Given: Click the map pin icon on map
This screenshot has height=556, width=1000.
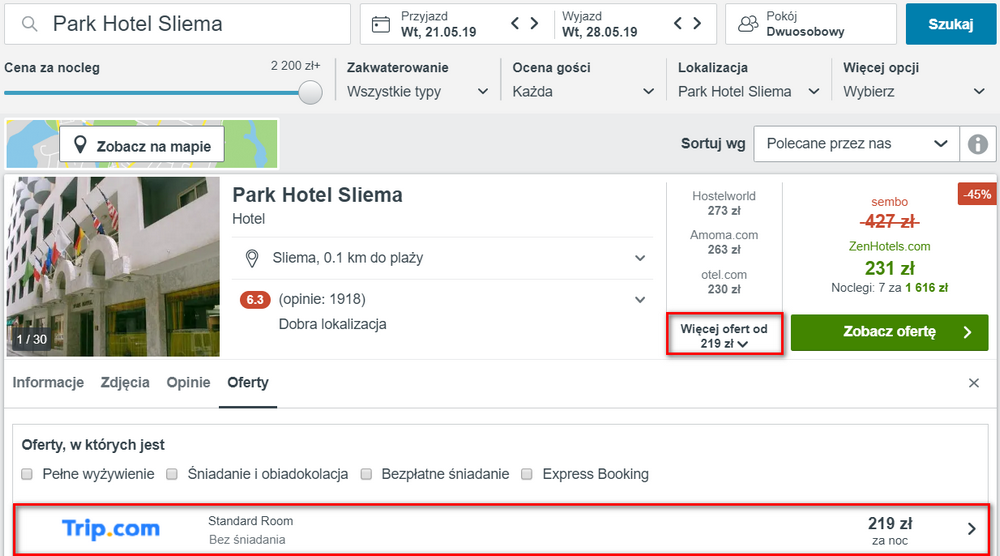Looking at the screenshot, I should [80, 145].
